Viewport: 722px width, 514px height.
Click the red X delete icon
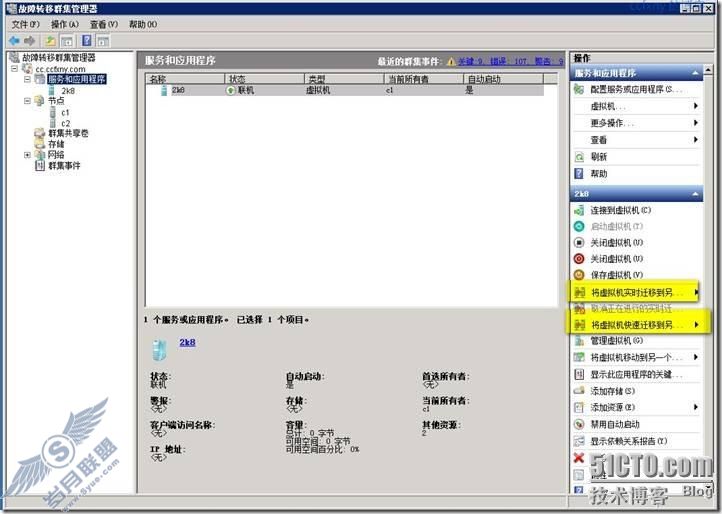pyautogui.click(x=579, y=458)
